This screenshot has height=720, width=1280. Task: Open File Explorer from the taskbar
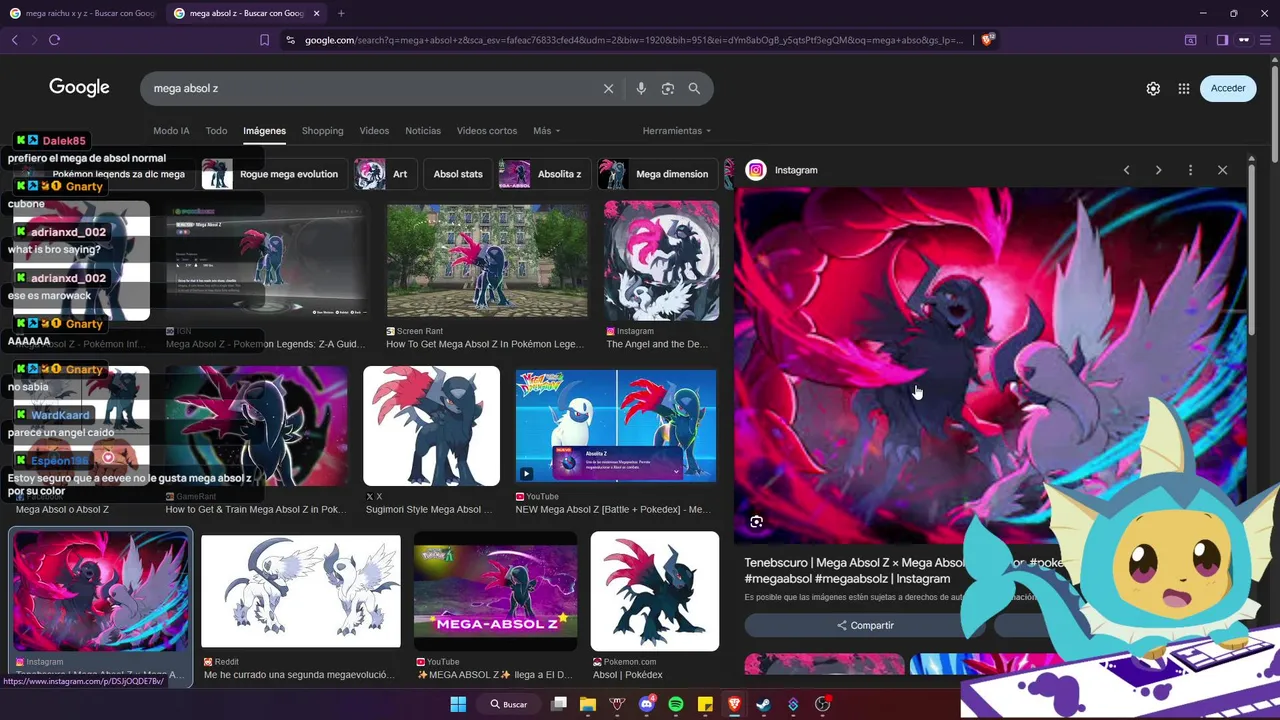[x=588, y=704]
